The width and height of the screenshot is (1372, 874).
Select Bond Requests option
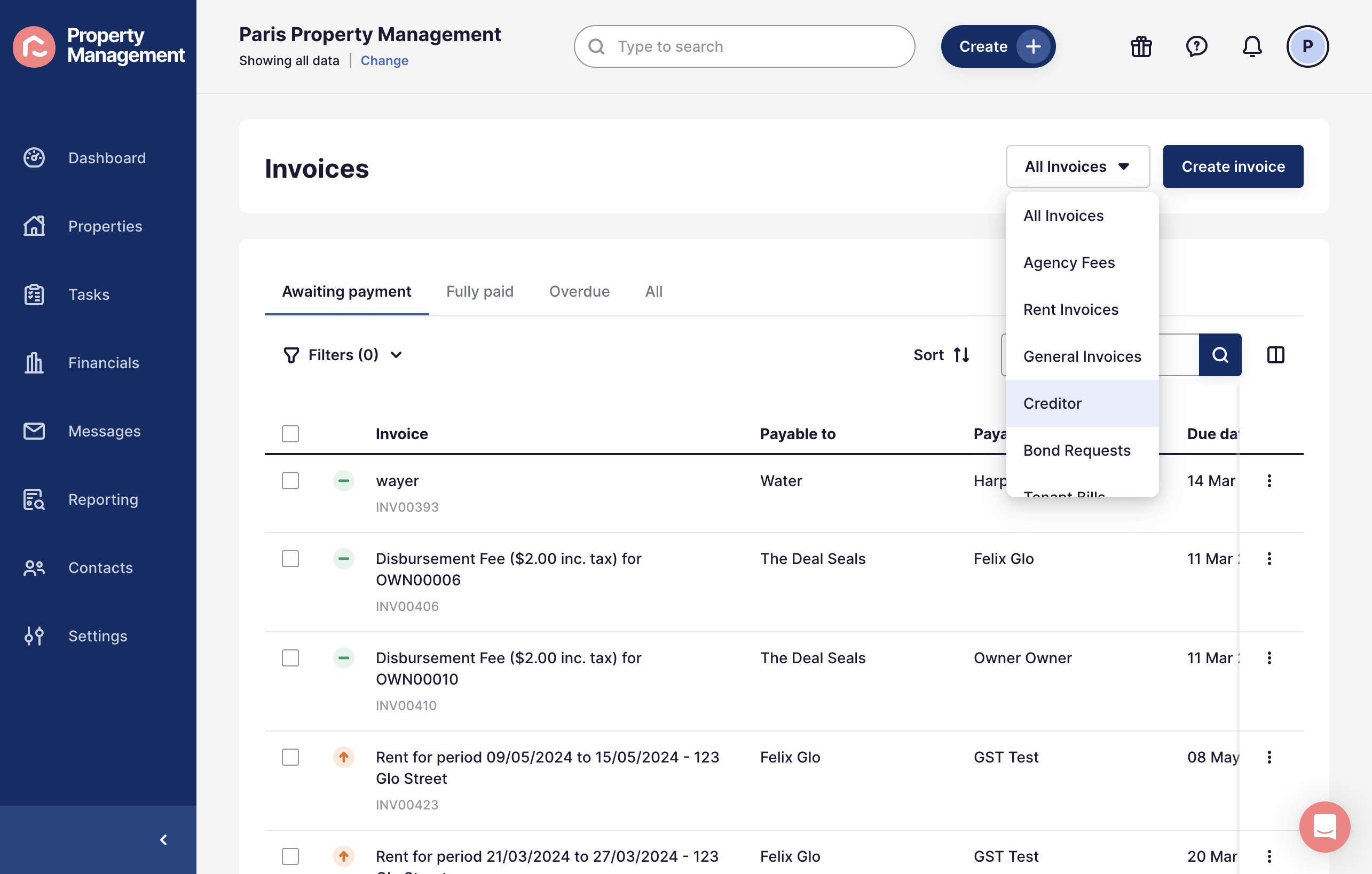pos(1082,450)
